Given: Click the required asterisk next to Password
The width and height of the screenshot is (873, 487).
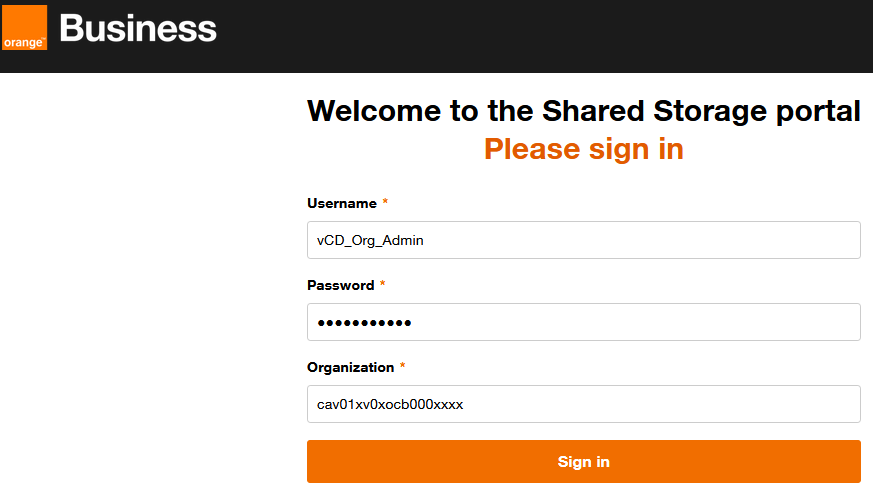Looking at the screenshot, I should (383, 285).
